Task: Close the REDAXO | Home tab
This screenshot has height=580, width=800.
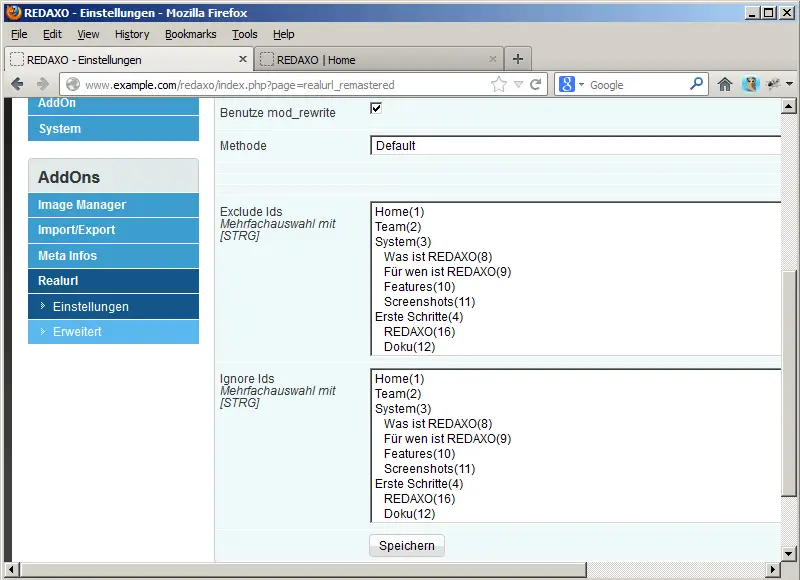Action: pos(492,59)
